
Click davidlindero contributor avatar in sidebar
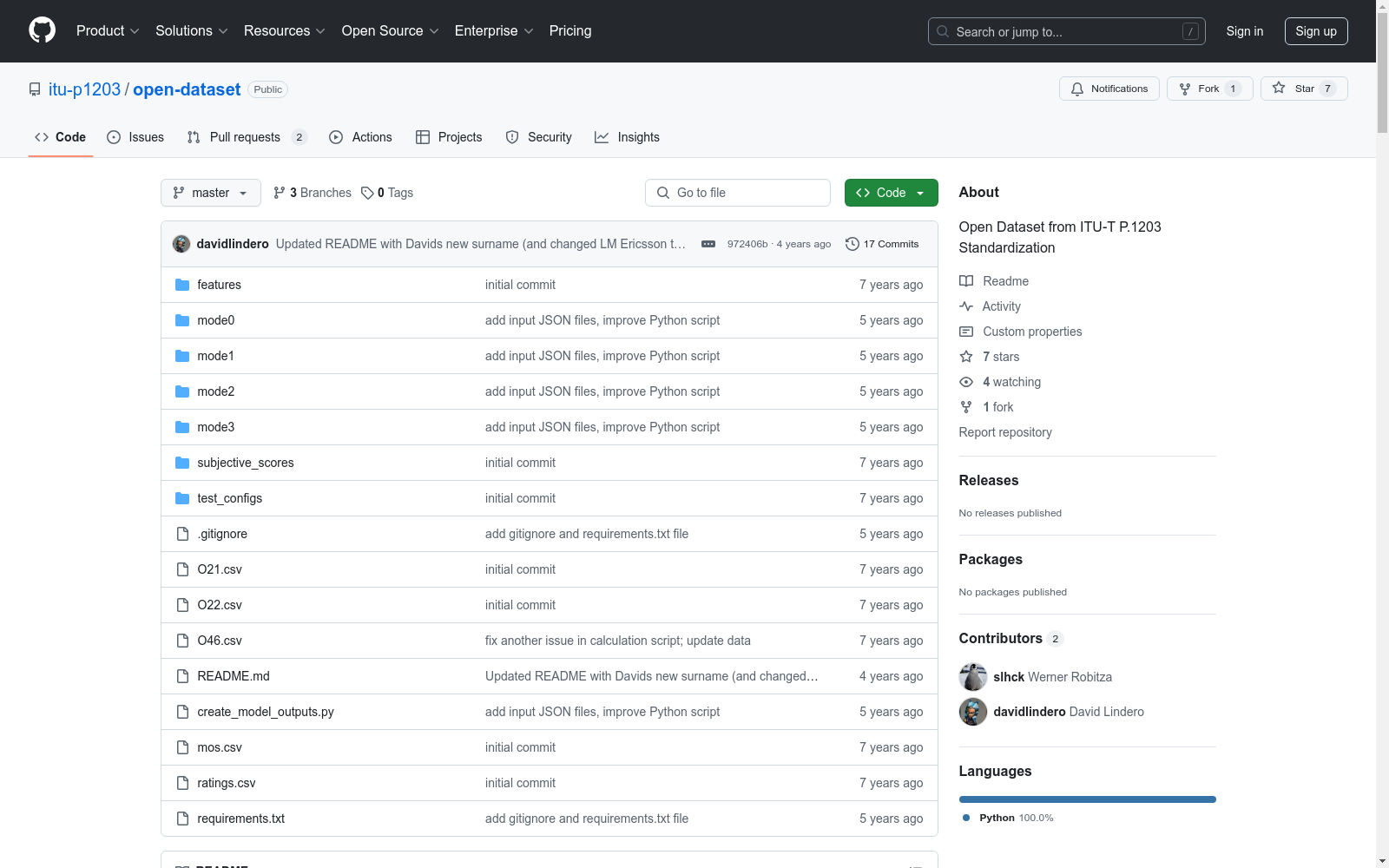973,712
